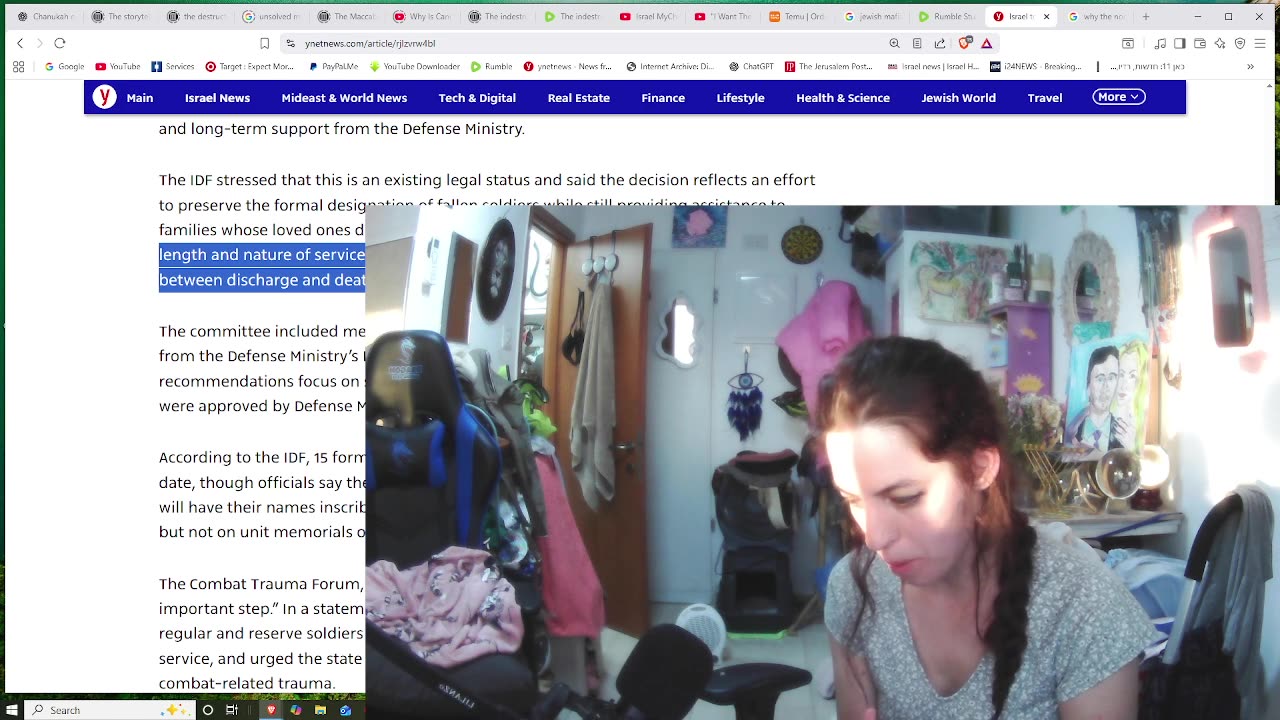
Task: Open Rumble bookmark
Action: (x=491, y=67)
